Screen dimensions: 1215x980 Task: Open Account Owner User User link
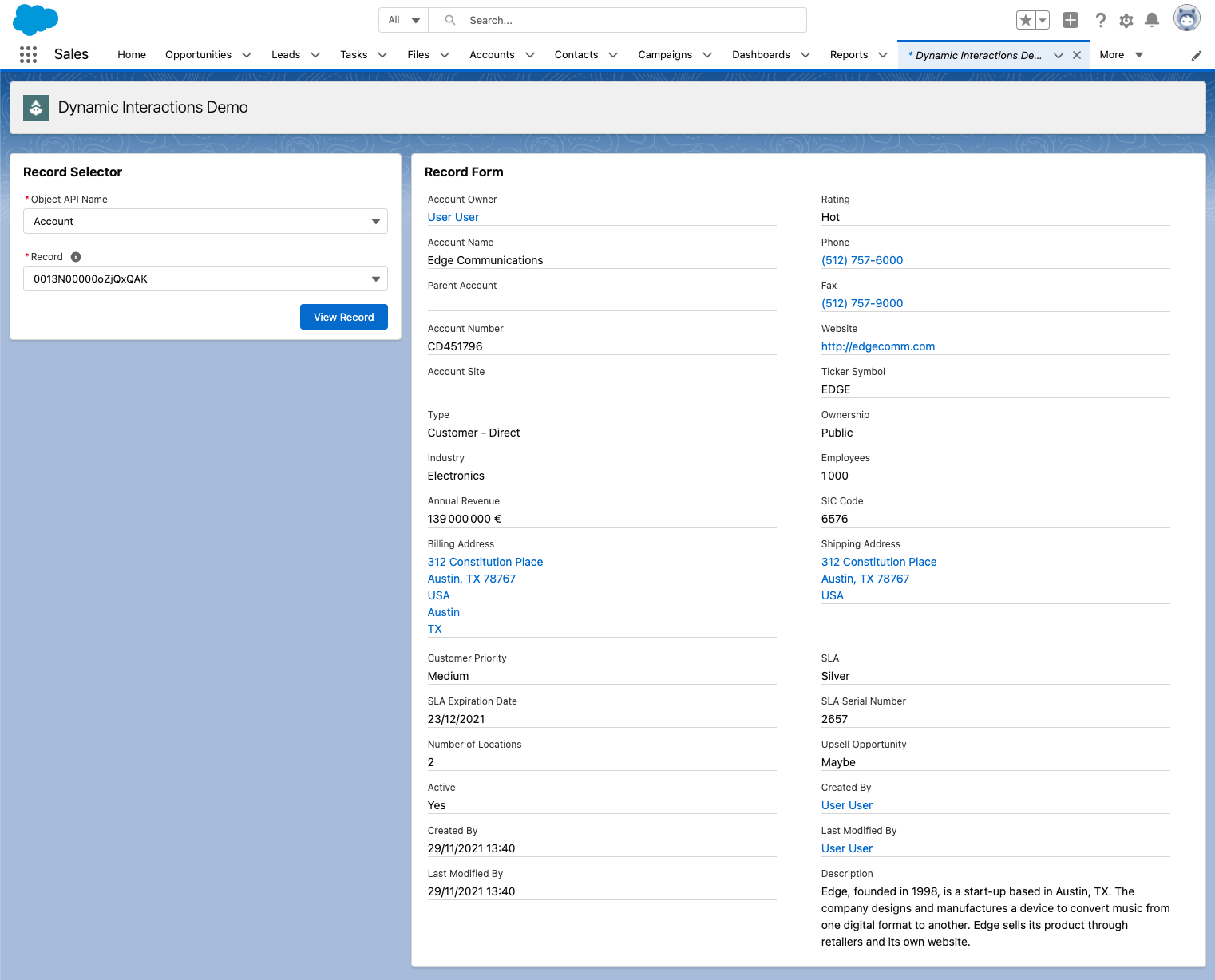click(x=453, y=217)
